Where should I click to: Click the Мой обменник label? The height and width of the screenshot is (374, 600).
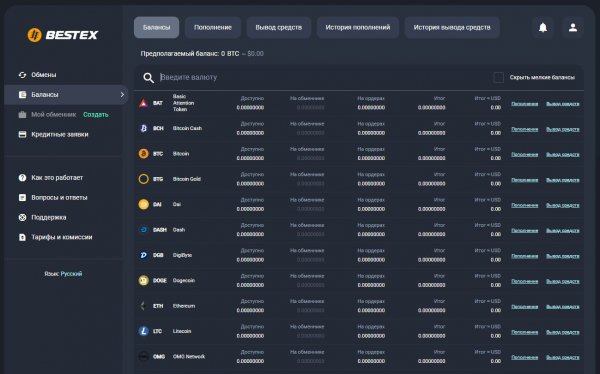[x=54, y=114]
